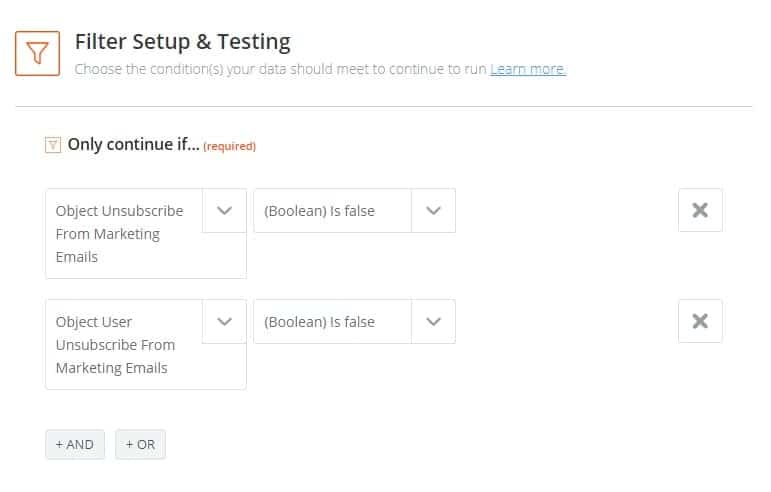Click the Filter Setup & Testing heading
Image resolution: width=771 pixels, height=492 pixels.
click(x=182, y=42)
